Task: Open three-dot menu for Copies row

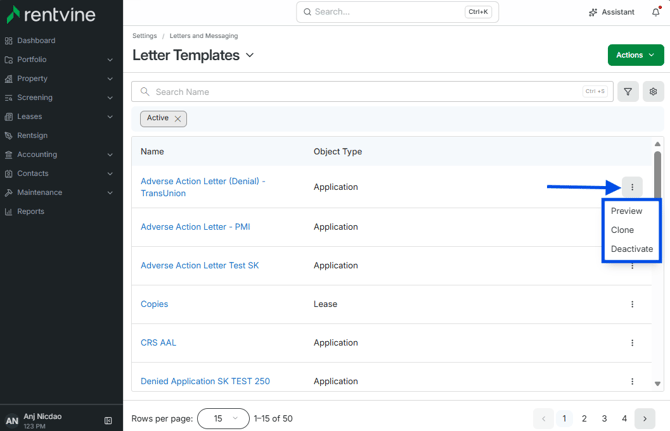Action: tap(632, 304)
